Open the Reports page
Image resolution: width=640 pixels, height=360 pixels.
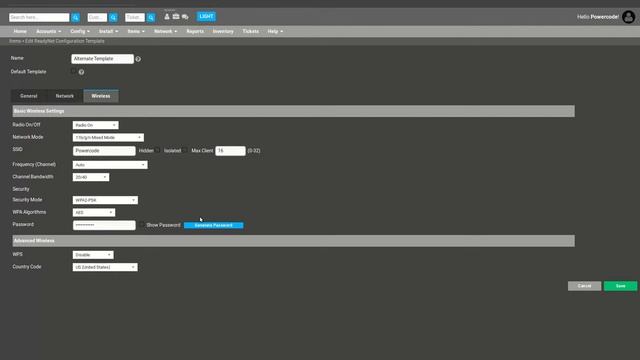pyautogui.click(x=195, y=31)
